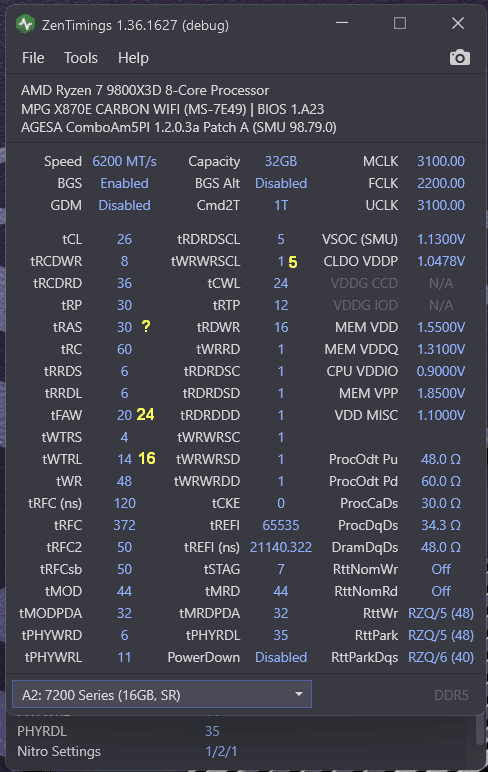The image size is (488, 772).
Task: Open the File menu
Action: tap(33, 58)
